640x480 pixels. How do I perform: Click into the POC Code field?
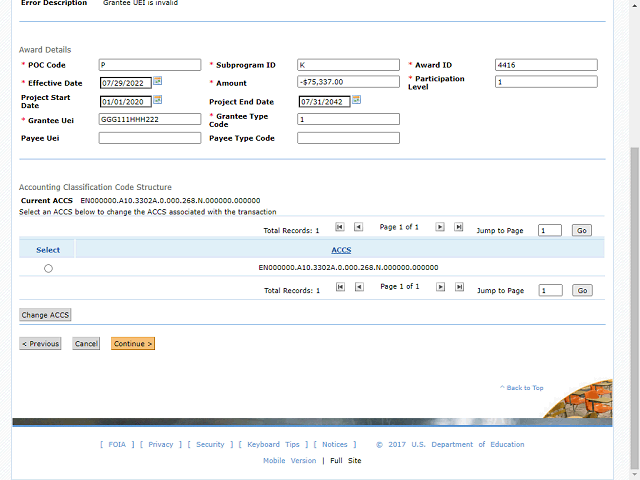(x=150, y=65)
